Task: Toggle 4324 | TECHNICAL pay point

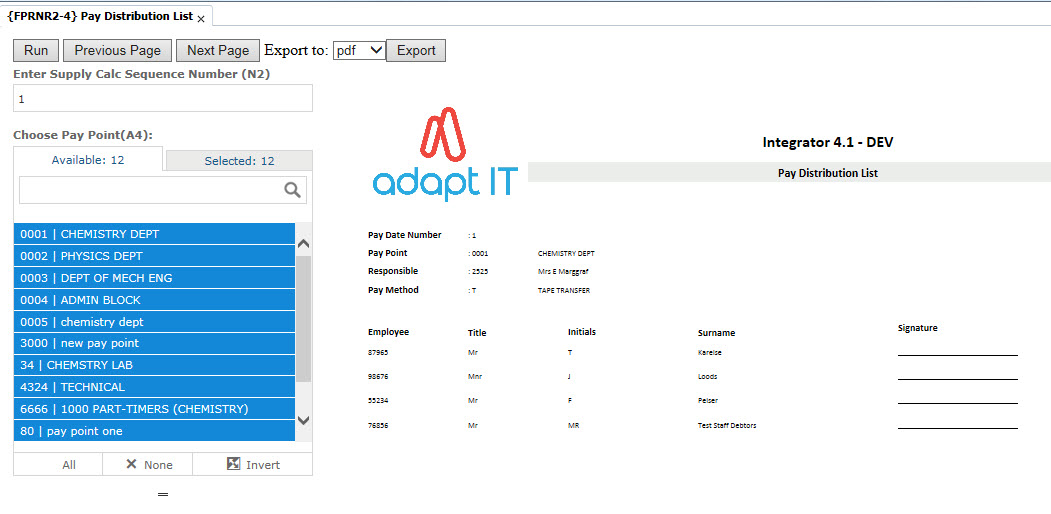Action: click(154, 387)
